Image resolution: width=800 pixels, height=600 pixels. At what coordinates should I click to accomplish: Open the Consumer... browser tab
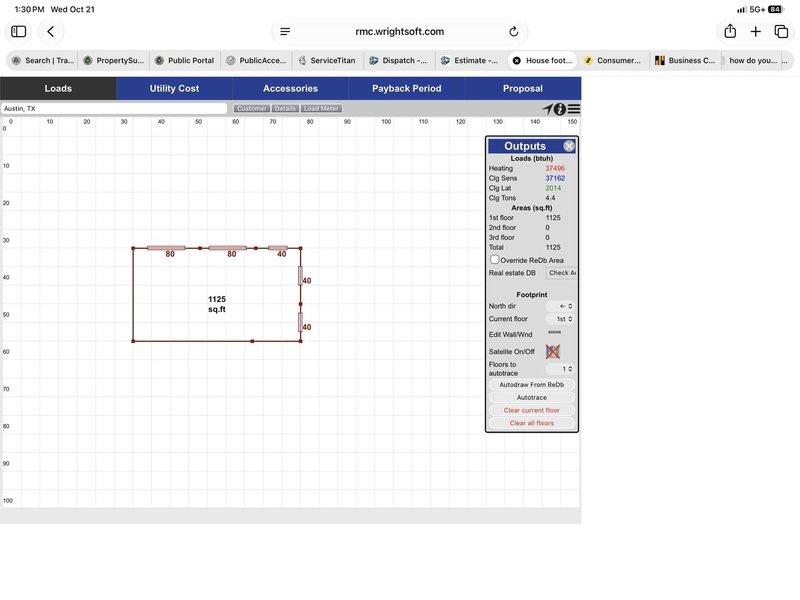coord(614,60)
